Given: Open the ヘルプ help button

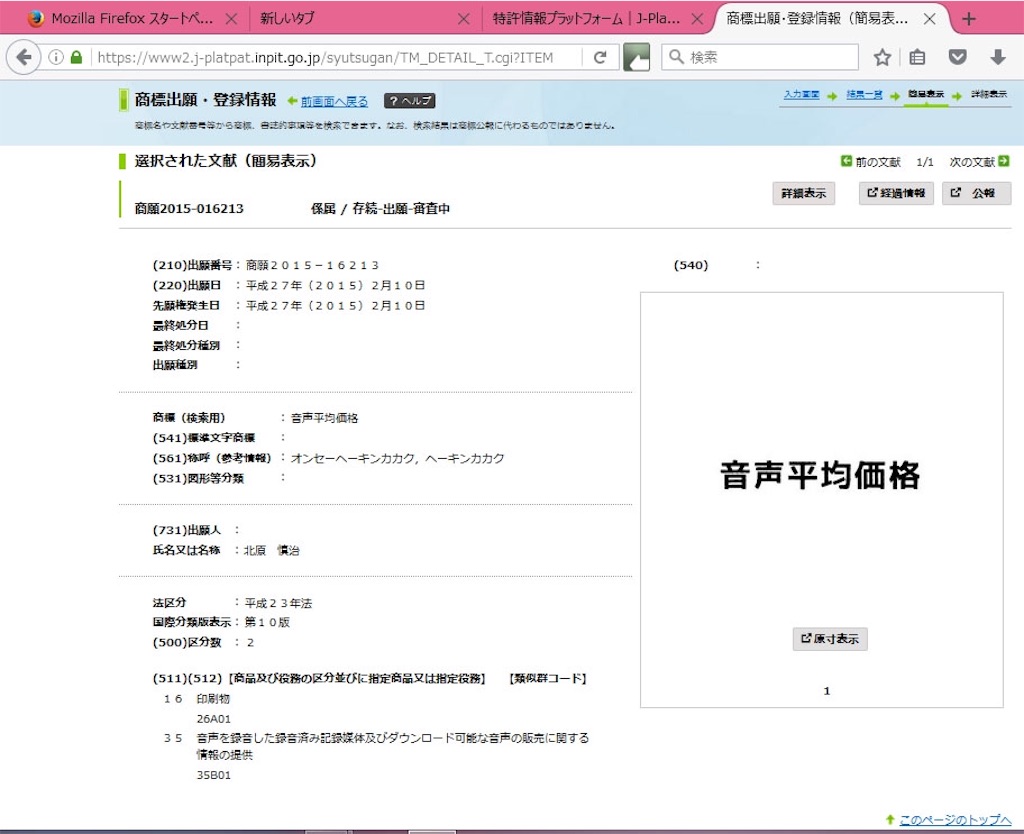Looking at the screenshot, I should (x=409, y=101).
